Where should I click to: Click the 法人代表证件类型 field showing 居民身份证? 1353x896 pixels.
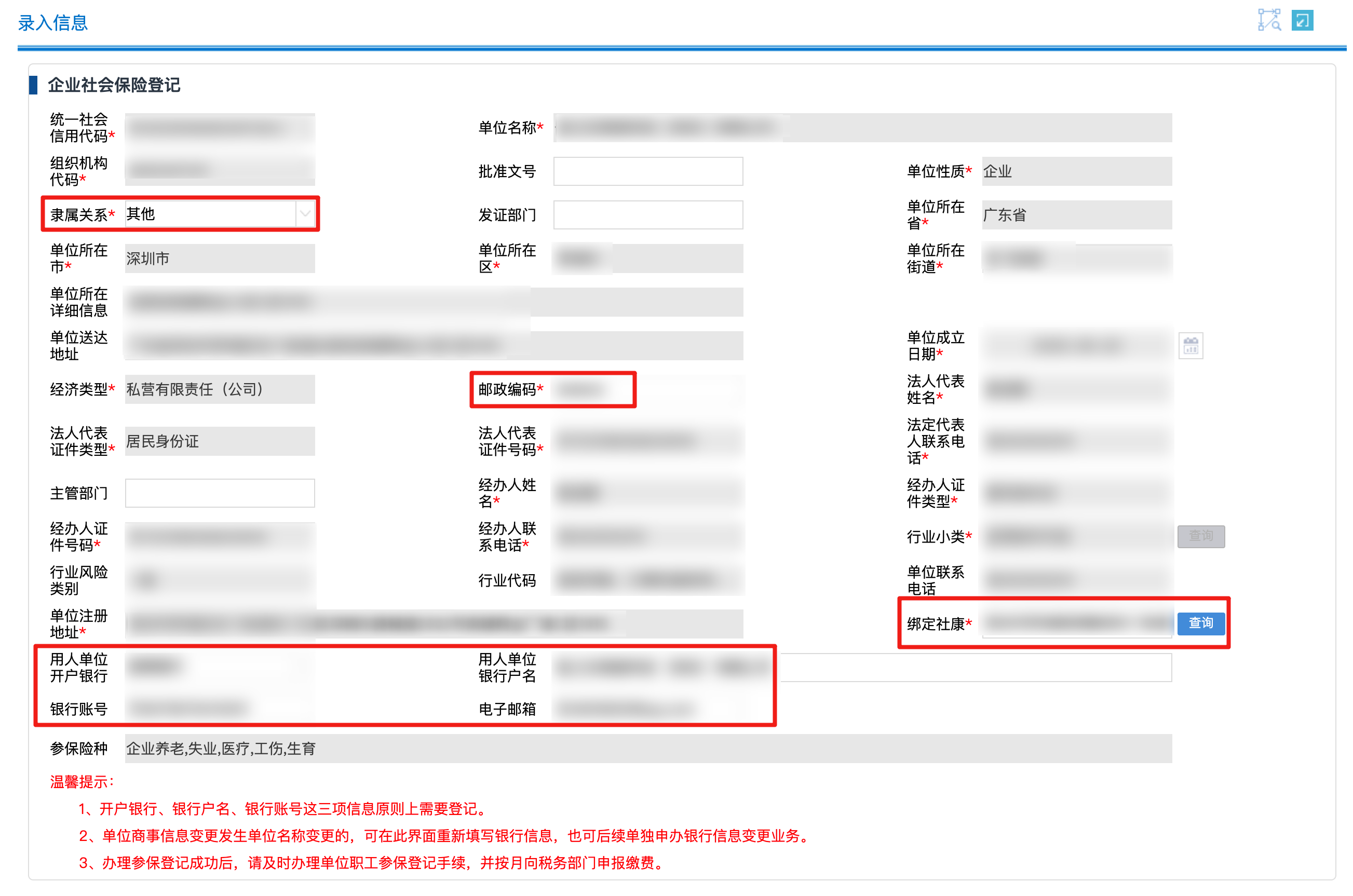click(x=220, y=441)
